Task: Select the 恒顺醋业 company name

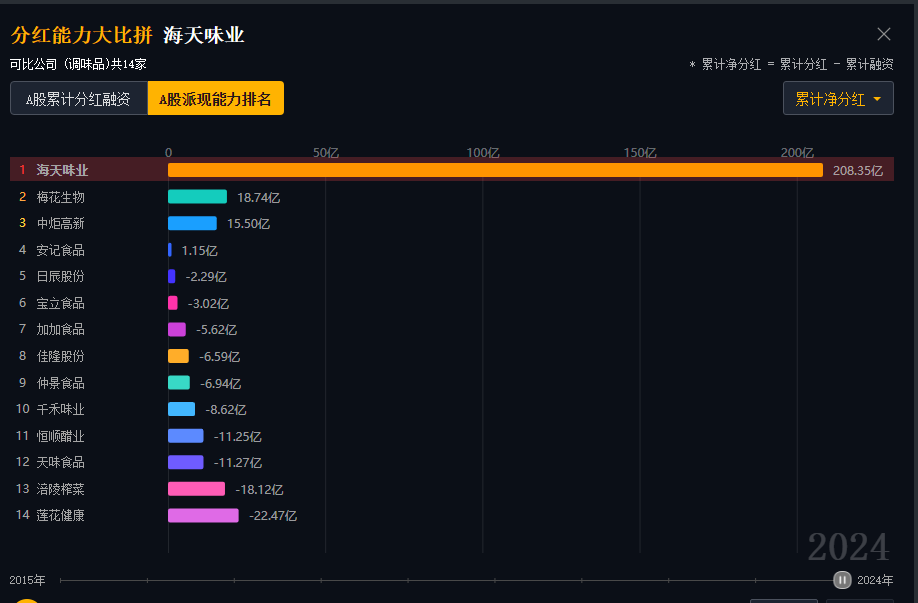Action: coord(60,436)
